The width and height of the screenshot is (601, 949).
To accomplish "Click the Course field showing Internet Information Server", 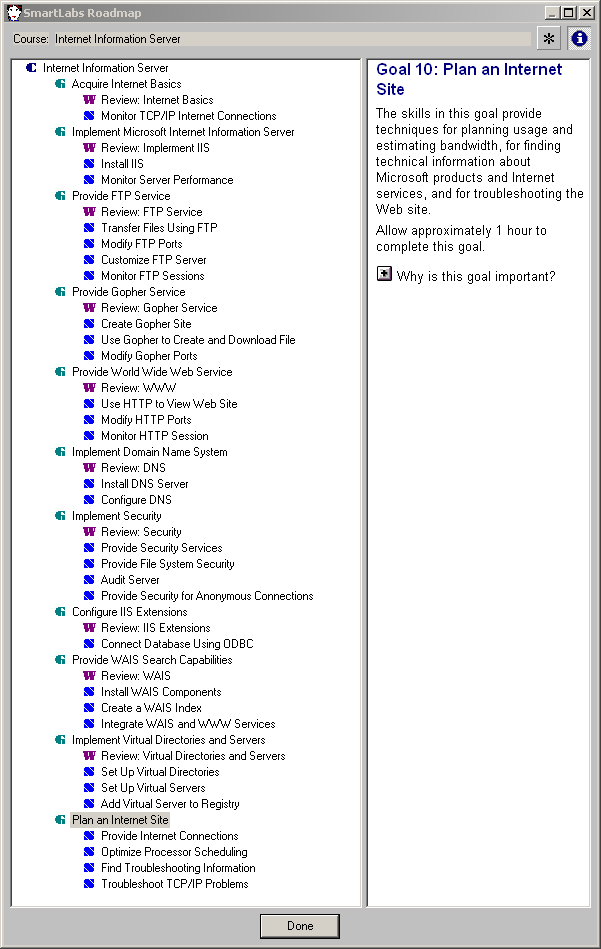I will (291, 39).
